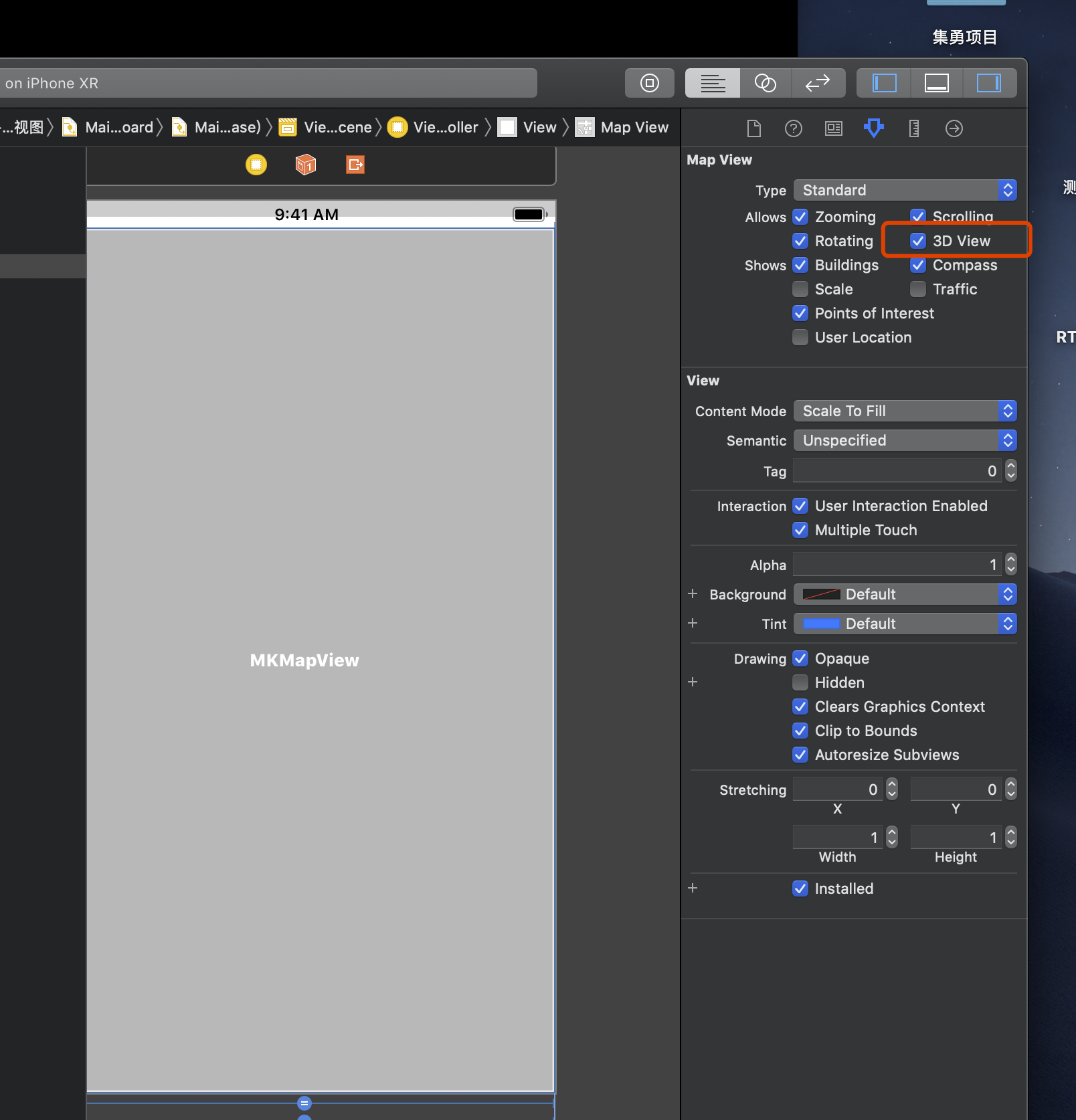Click the Stretching Height stepper
The image size is (1076, 1120).
point(1011,838)
